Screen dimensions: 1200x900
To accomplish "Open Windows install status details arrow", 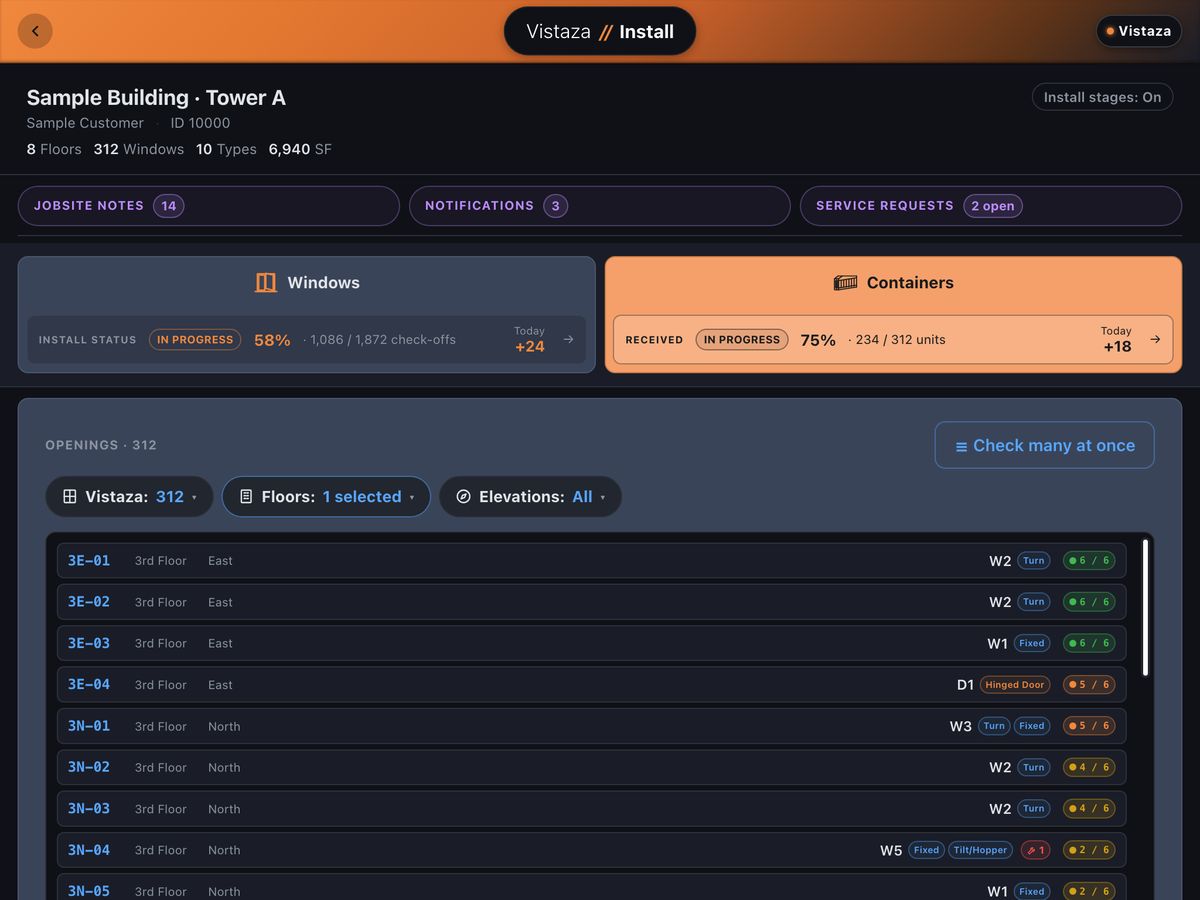I will tap(568, 340).
